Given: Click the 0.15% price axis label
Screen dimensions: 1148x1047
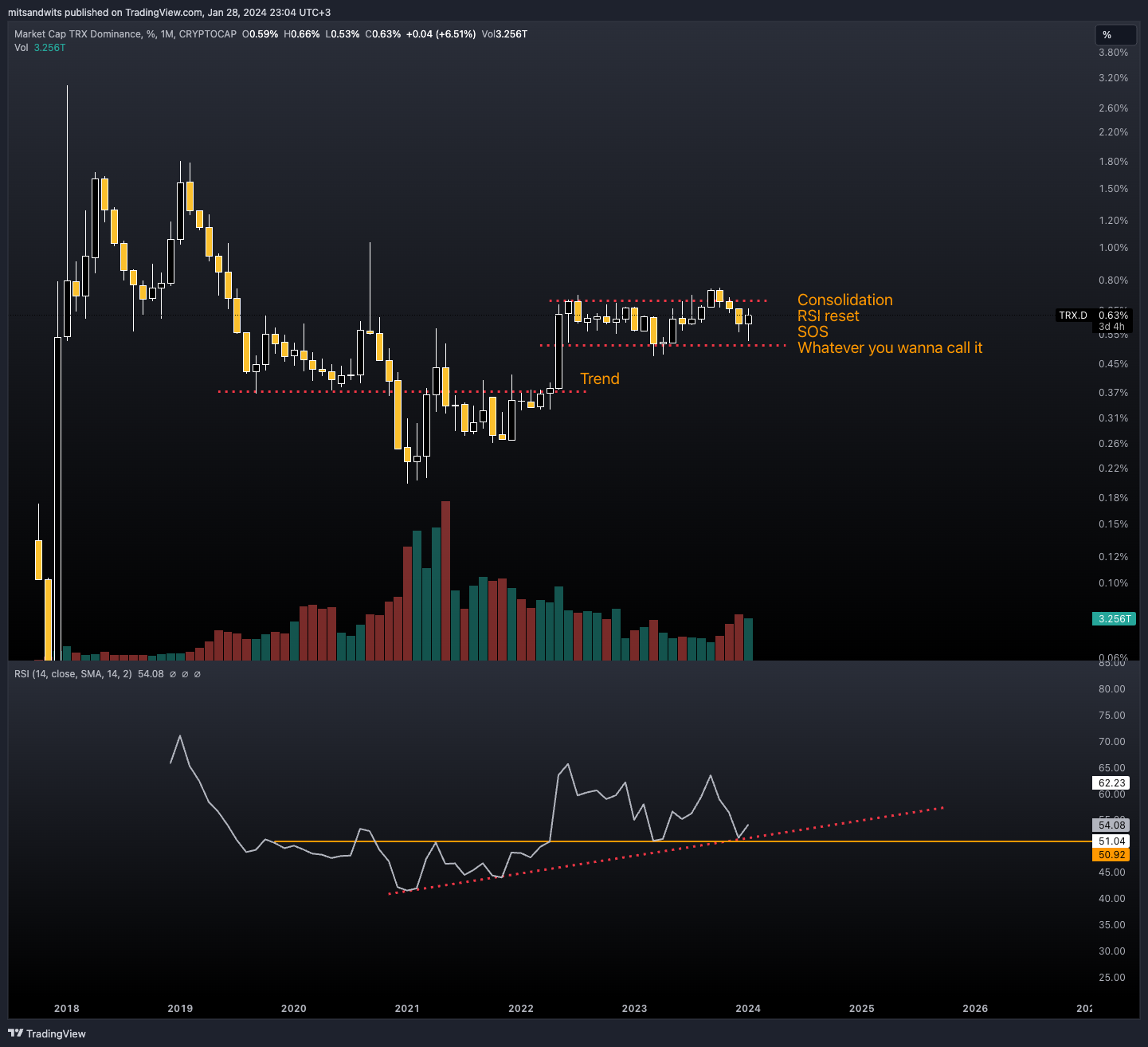Looking at the screenshot, I should (1114, 524).
